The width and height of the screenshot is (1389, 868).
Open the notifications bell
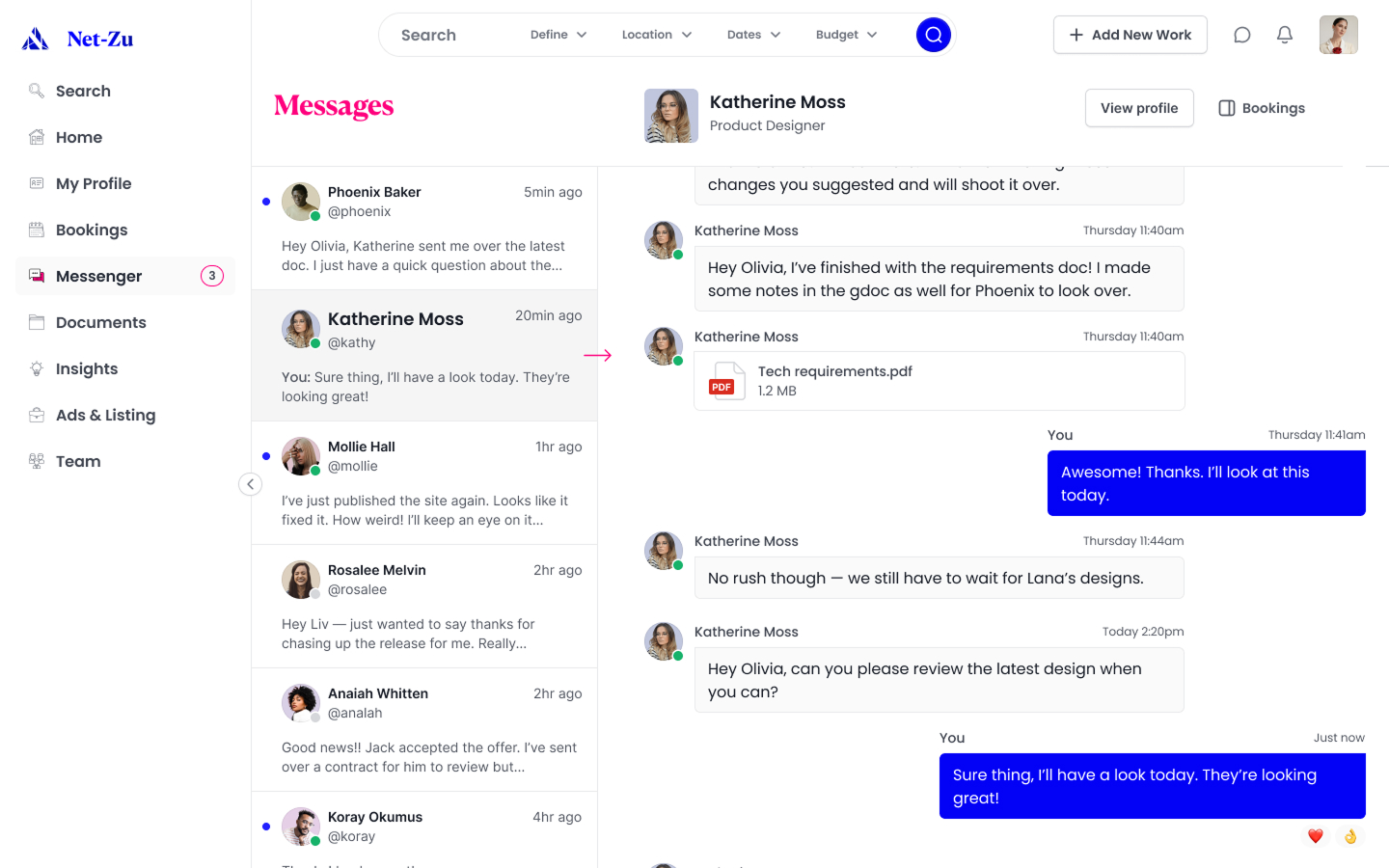click(1285, 35)
